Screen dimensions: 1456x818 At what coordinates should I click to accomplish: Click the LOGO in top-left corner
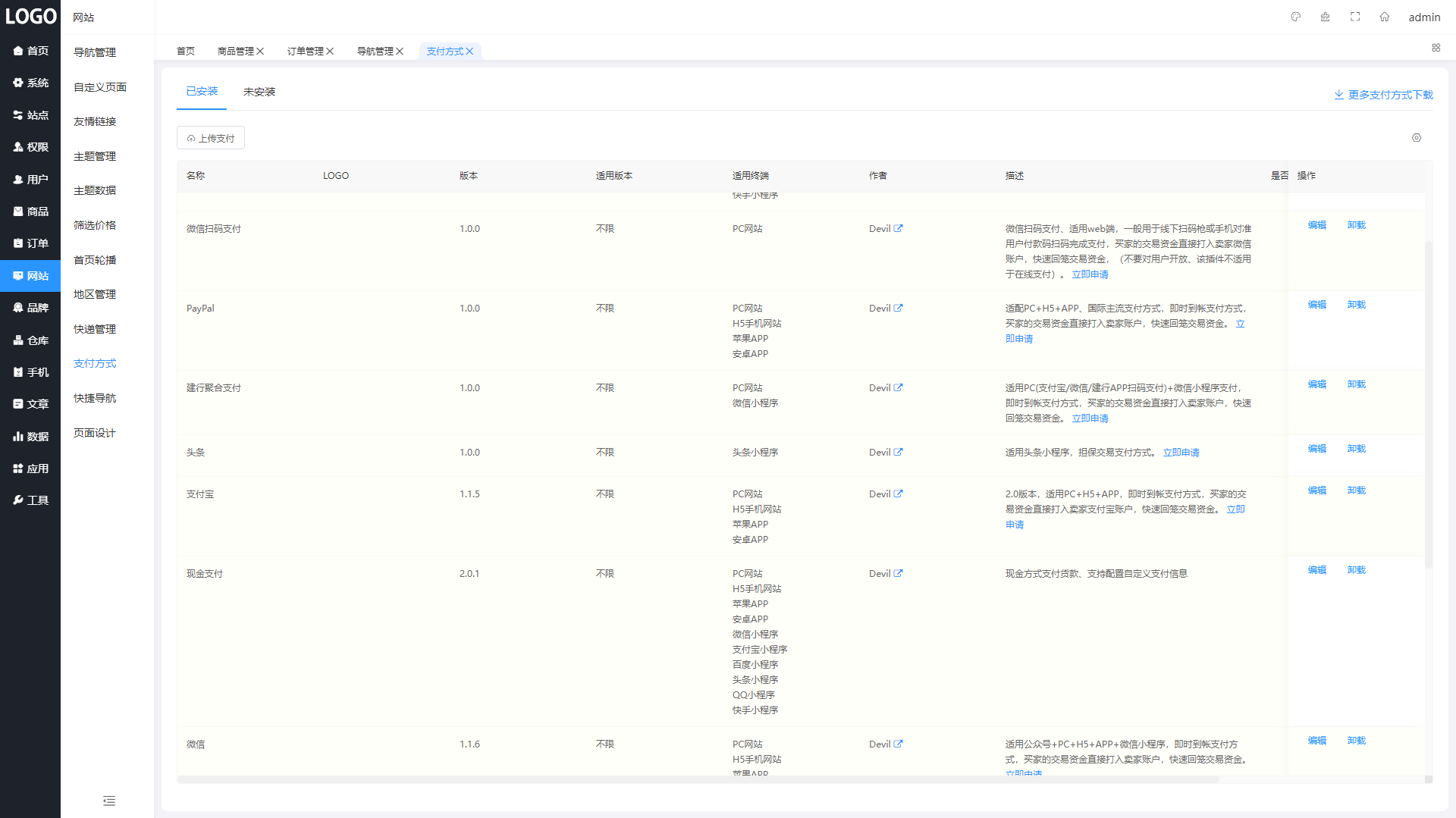[x=30, y=16]
